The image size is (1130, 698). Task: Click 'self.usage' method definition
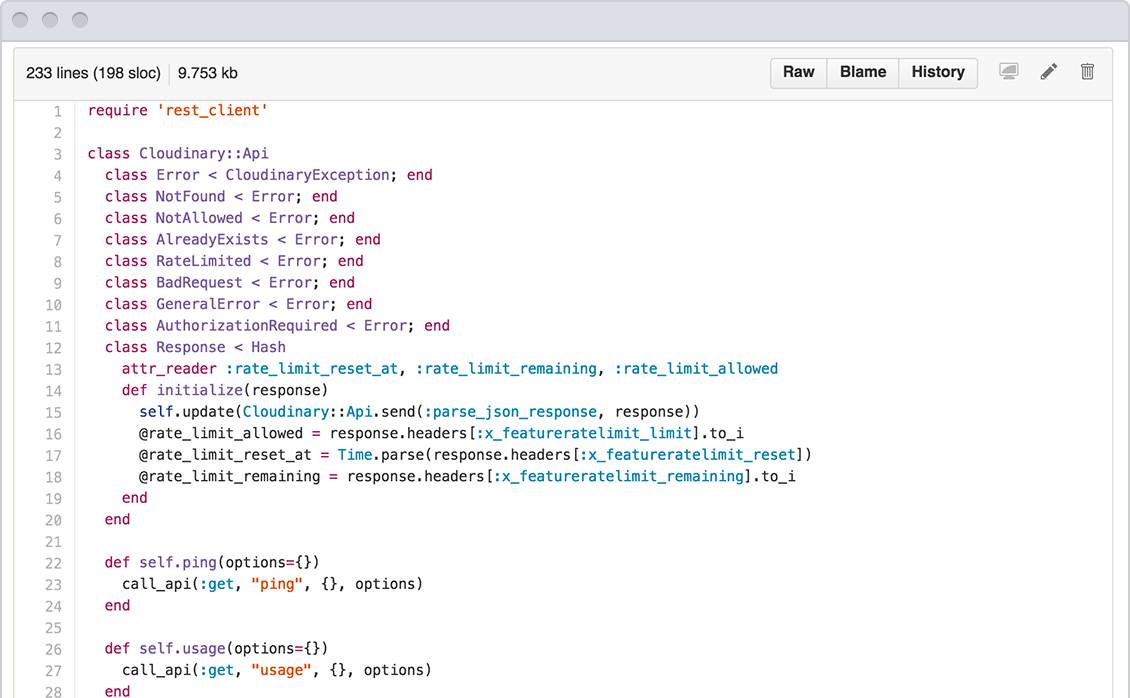(182, 649)
